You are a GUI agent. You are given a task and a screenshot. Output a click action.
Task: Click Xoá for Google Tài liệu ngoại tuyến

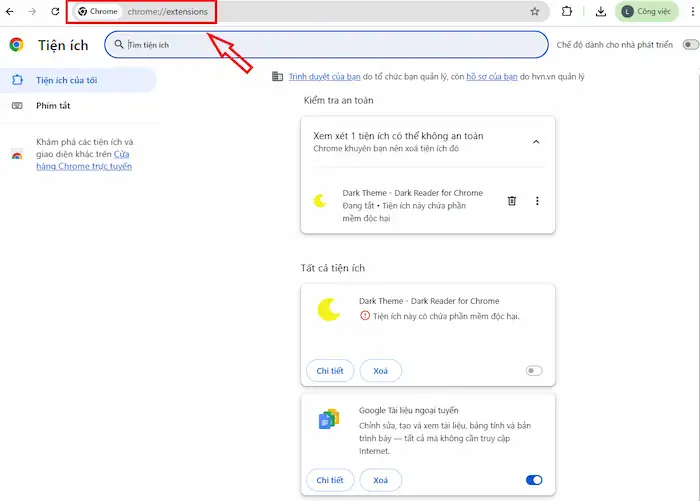coord(380,481)
